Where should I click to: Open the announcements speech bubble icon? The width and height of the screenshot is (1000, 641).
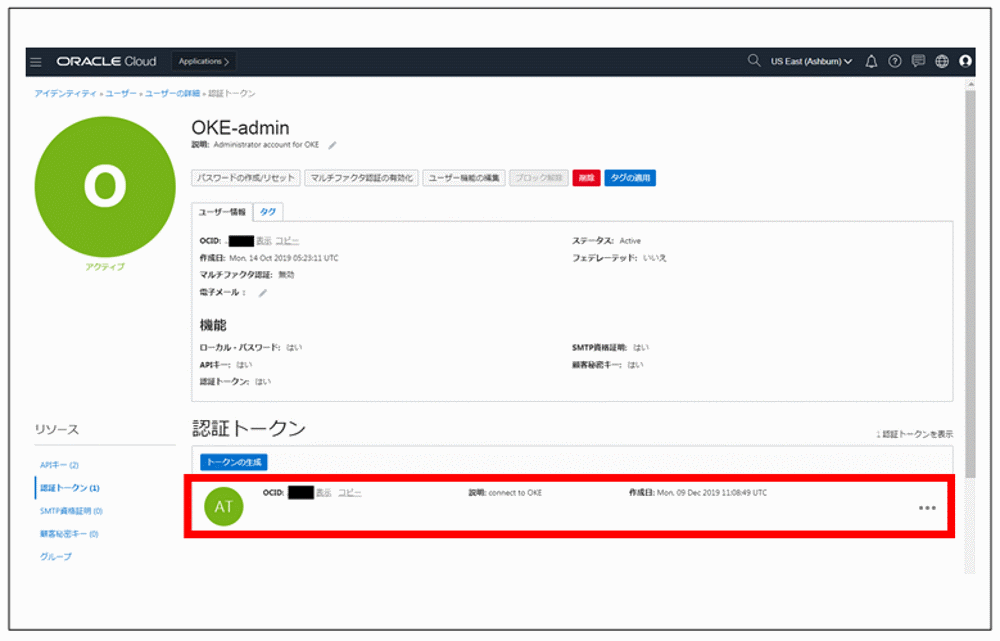[916, 61]
